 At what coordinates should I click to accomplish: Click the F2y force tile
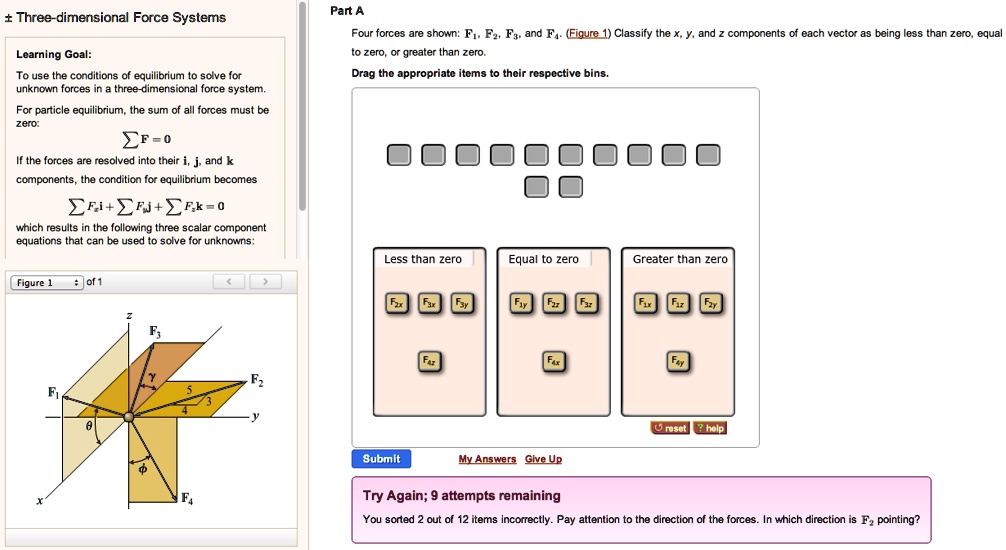710,304
